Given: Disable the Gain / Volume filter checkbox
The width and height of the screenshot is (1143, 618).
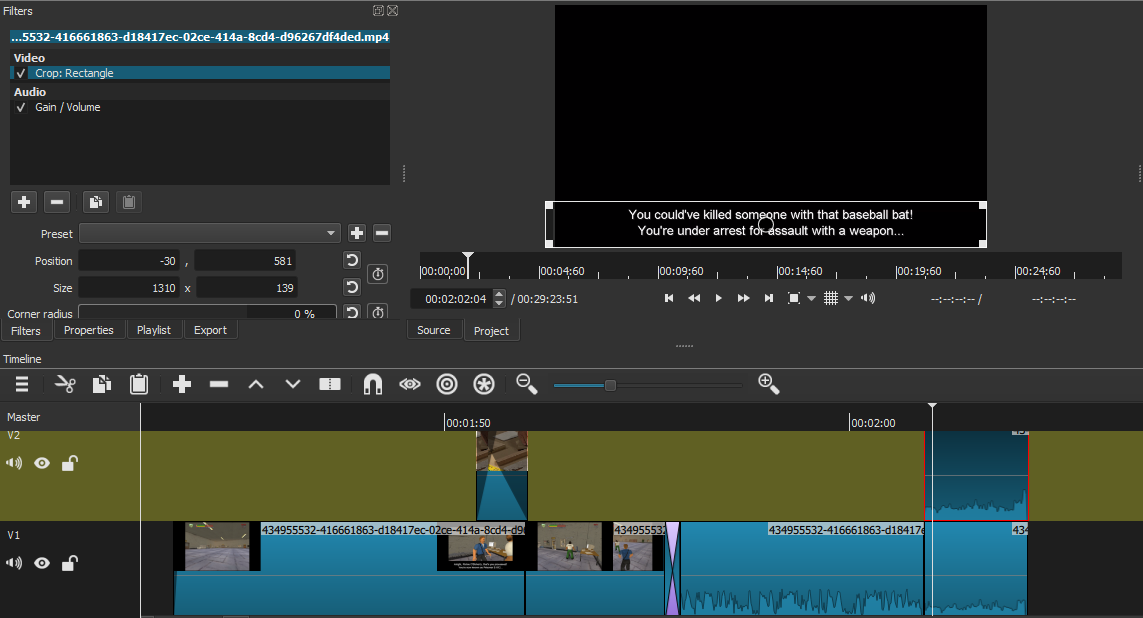Looking at the screenshot, I should 21,107.
